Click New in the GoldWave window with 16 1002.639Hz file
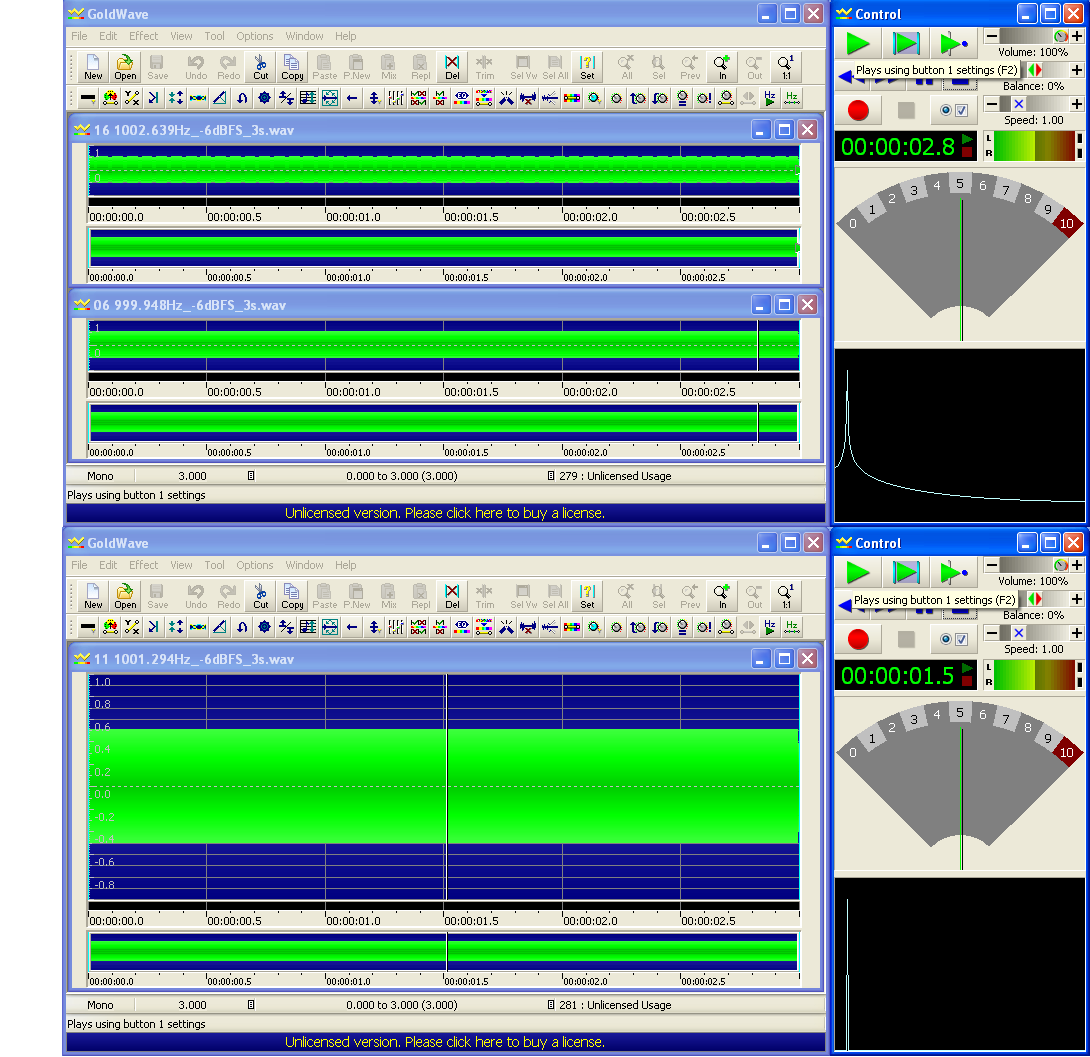This screenshot has height=1057, width=1090. tap(93, 67)
